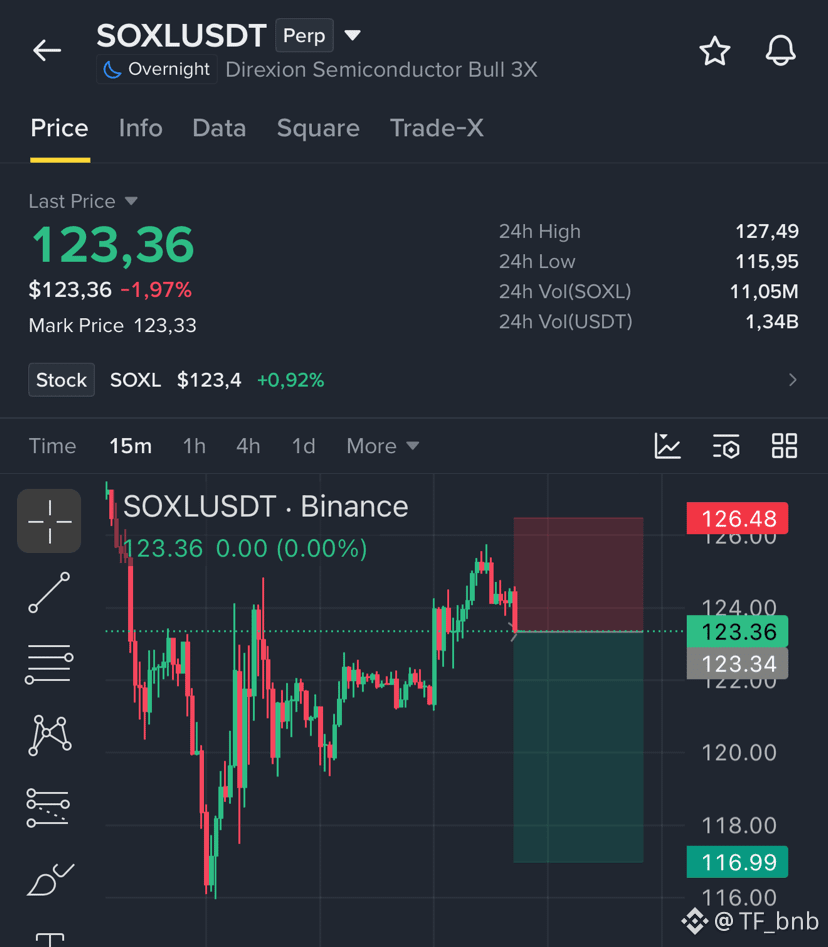Click the 24h High value 127,49
Screen dimensions: 828x947
point(767,231)
